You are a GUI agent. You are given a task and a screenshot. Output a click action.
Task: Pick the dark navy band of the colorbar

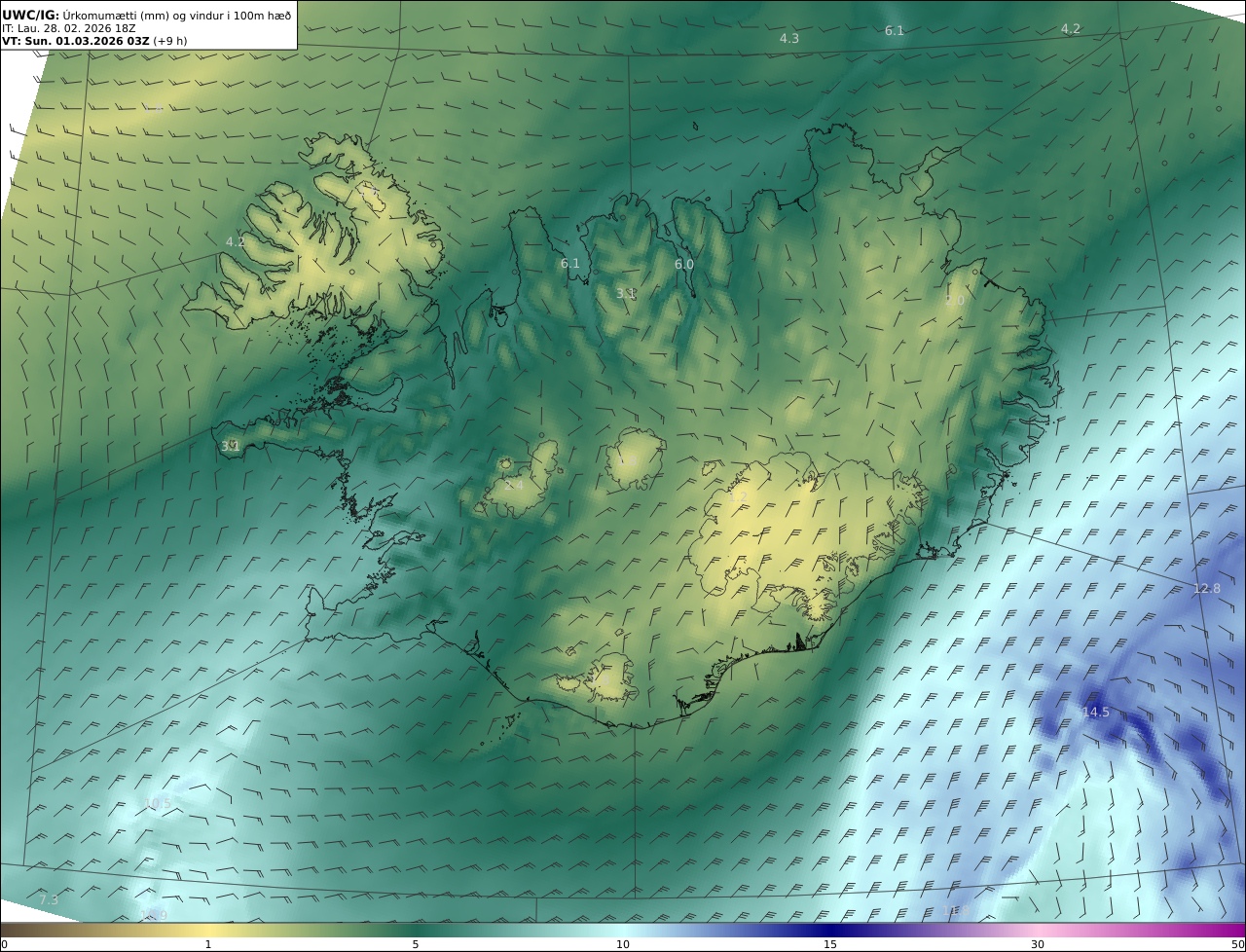[830, 931]
